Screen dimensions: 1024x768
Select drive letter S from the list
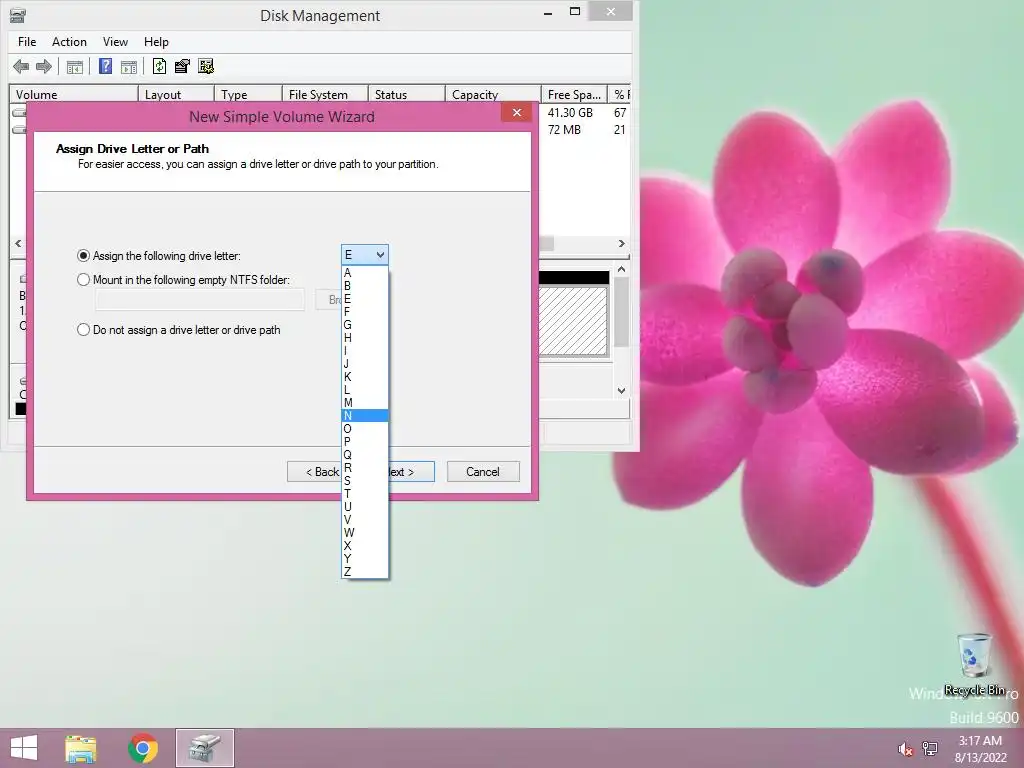364,480
